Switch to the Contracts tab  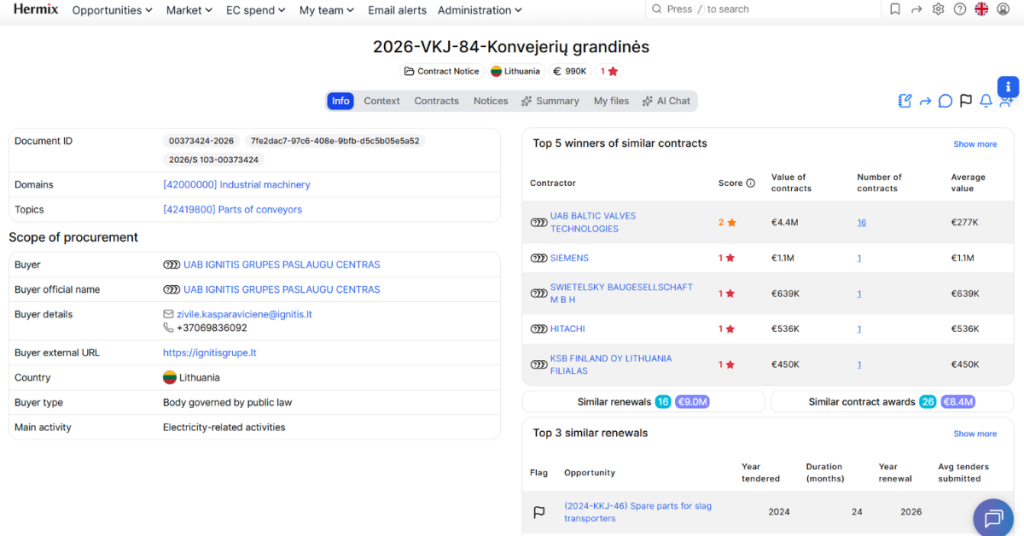pyautogui.click(x=436, y=101)
